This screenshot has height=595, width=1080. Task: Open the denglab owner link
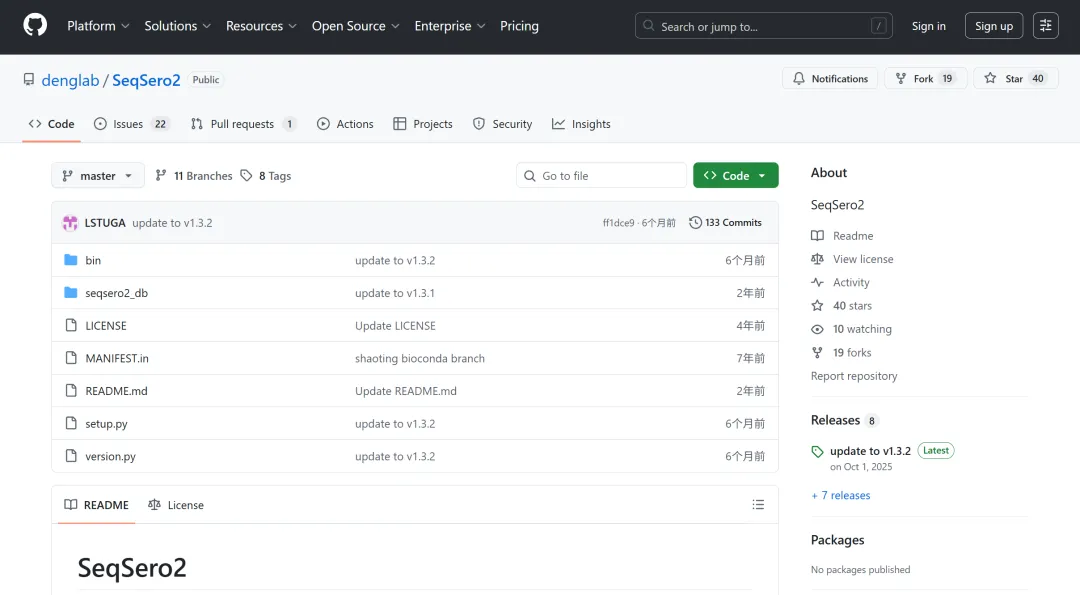(x=70, y=80)
